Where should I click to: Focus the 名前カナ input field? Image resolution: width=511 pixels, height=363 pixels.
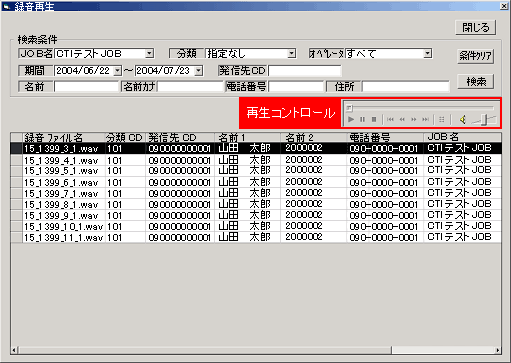[x=190, y=87]
